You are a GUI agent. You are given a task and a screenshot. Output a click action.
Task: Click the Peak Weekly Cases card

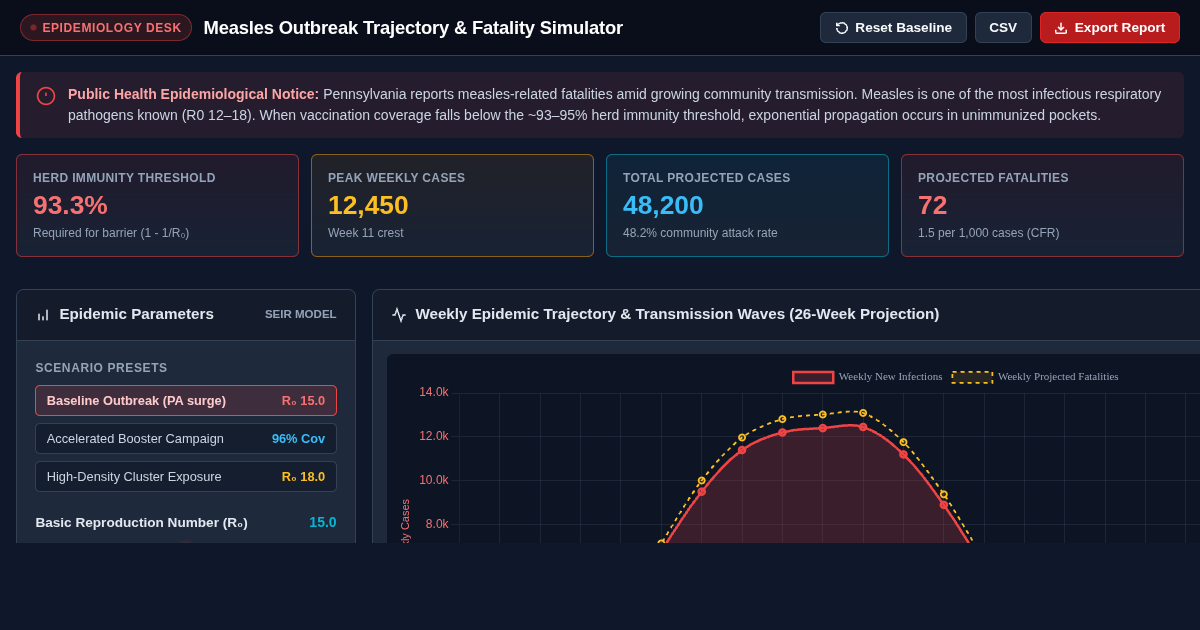452,205
